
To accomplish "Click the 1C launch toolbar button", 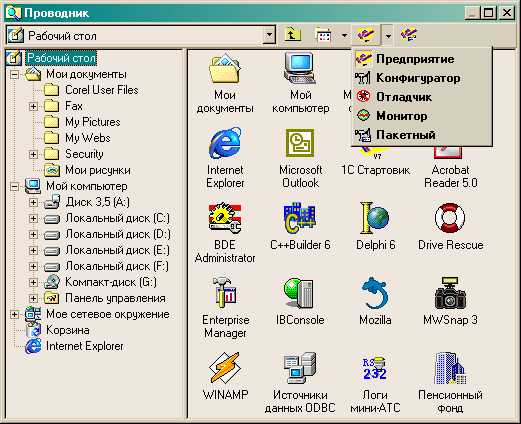I will pyautogui.click(x=366, y=35).
